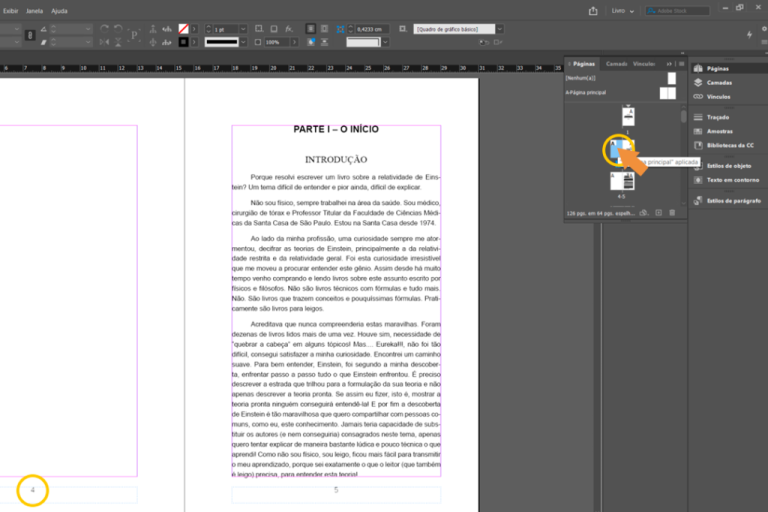Switch to the Camadas tab

[616, 64]
